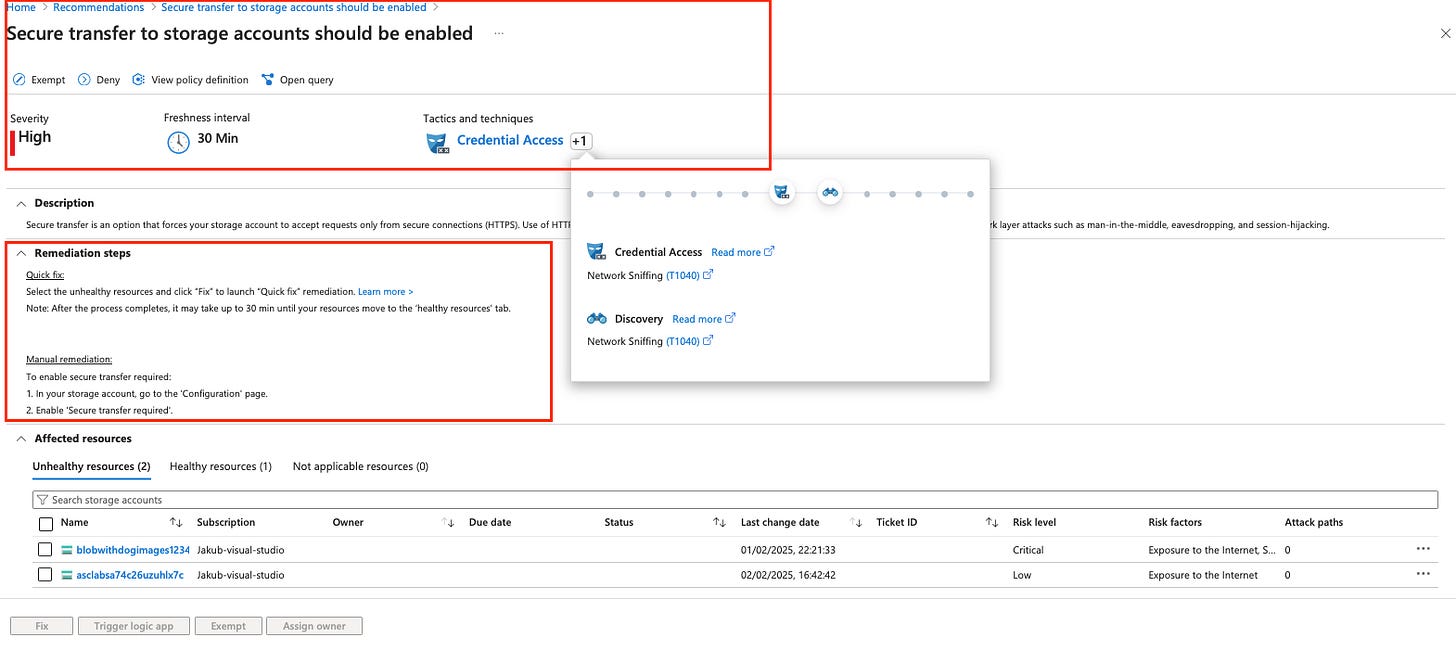The height and width of the screenshot is (649, 1456).
Task: Open the Learn more link in Quick fix
Action: 386,292
